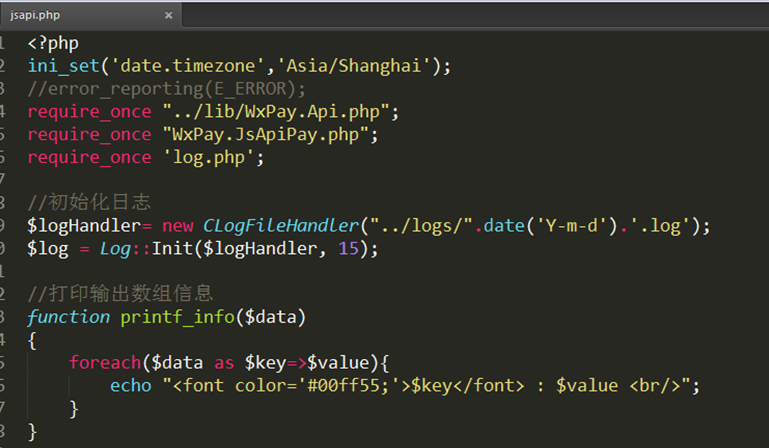This screenshot has width=769, height=448.
Task: Click the Log class name
Action: tap(115, 249)
